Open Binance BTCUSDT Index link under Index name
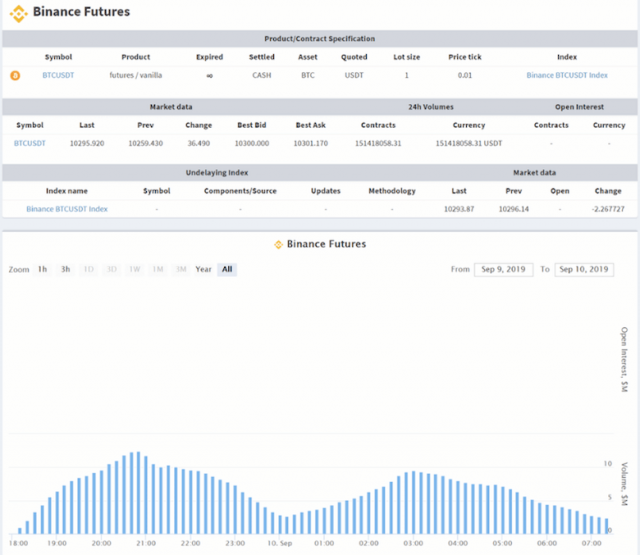This screenshot has height=555, width=640. (67, 209)
